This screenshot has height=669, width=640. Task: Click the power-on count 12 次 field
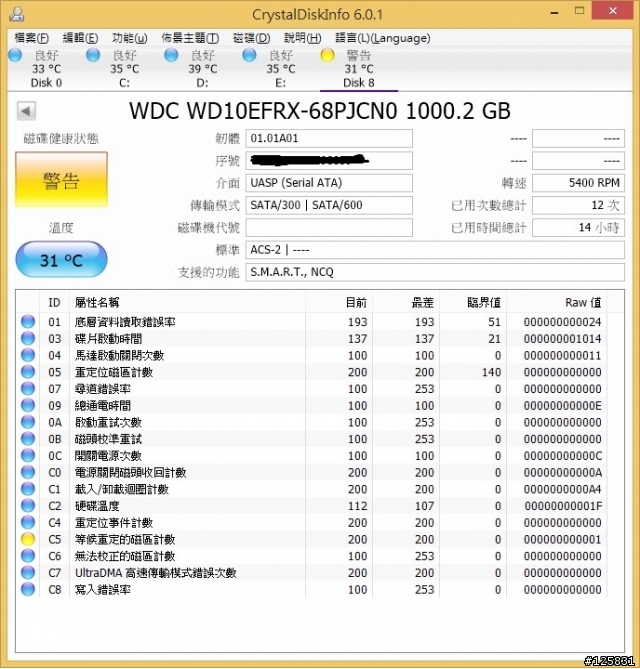579,205
